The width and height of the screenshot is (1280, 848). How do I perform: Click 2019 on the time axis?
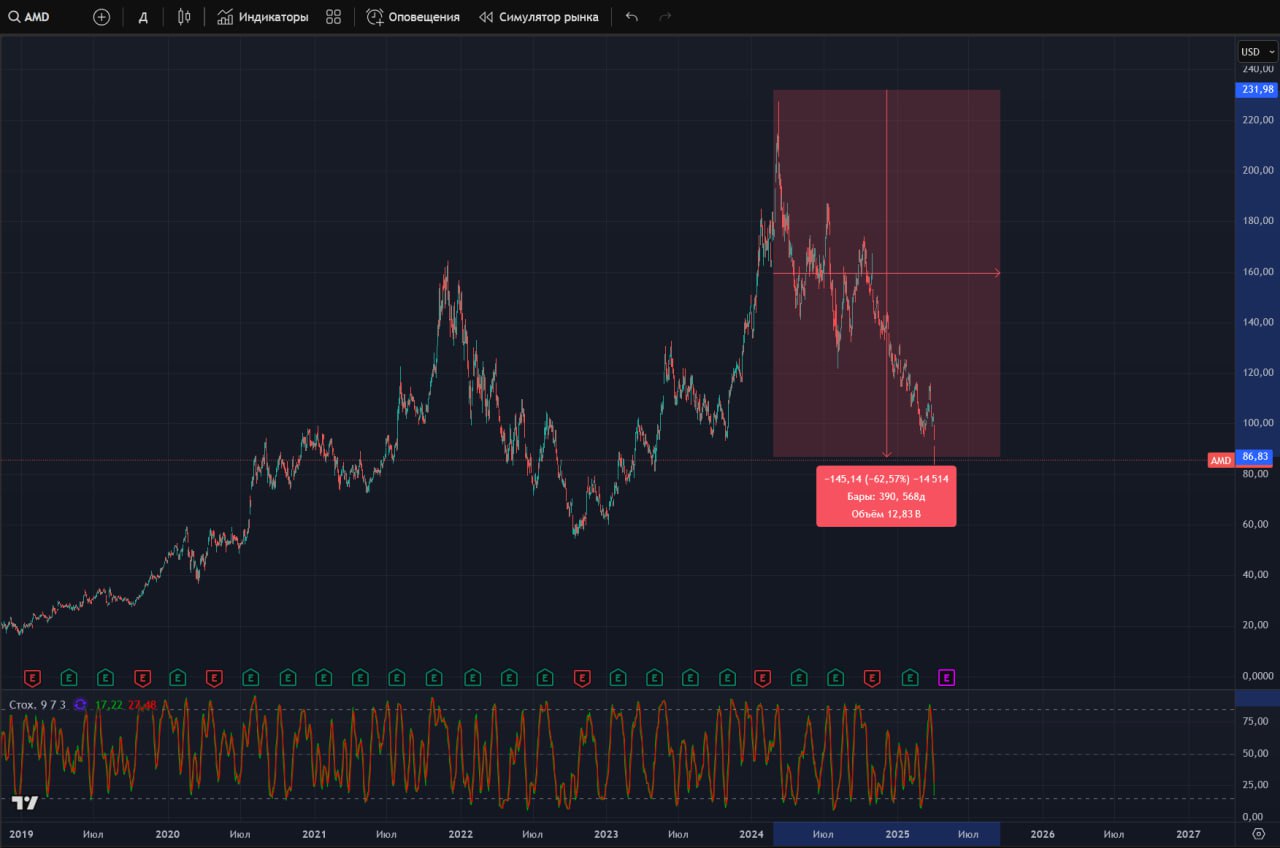(x=20, y=834)
